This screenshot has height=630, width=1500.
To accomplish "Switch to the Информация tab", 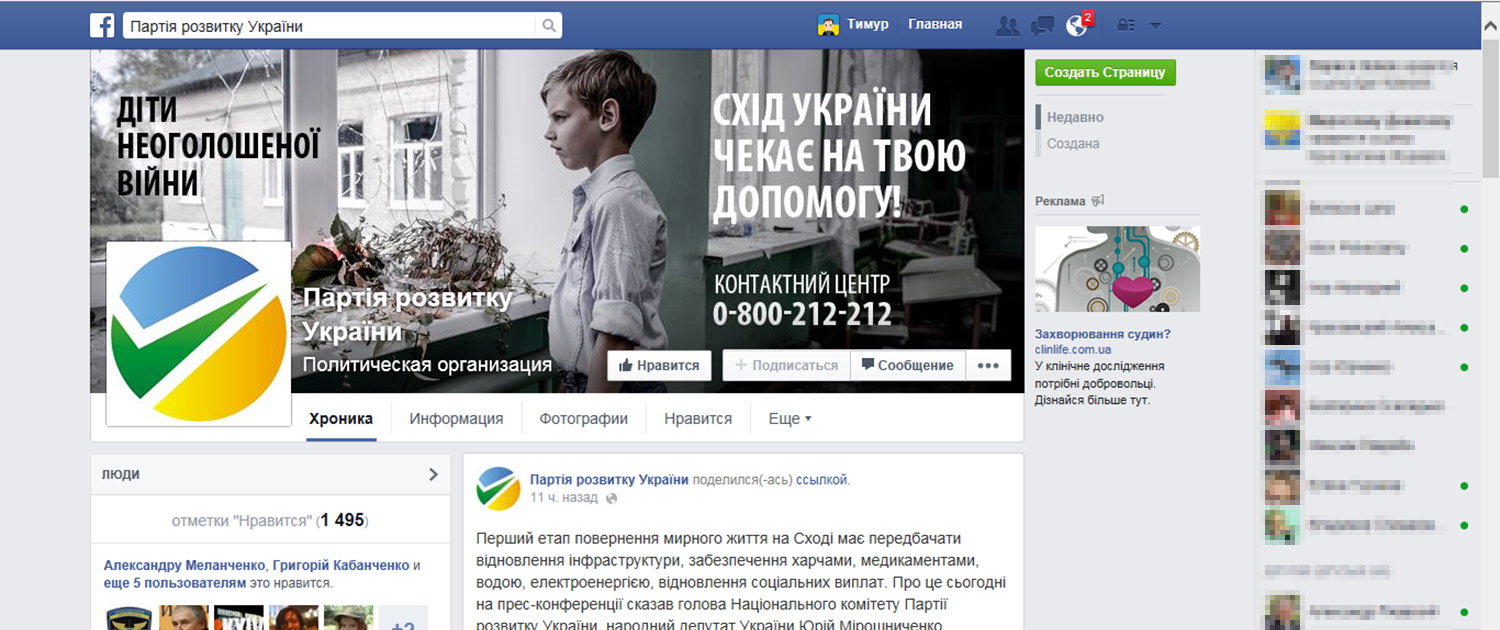I will (x=456, y=419).
